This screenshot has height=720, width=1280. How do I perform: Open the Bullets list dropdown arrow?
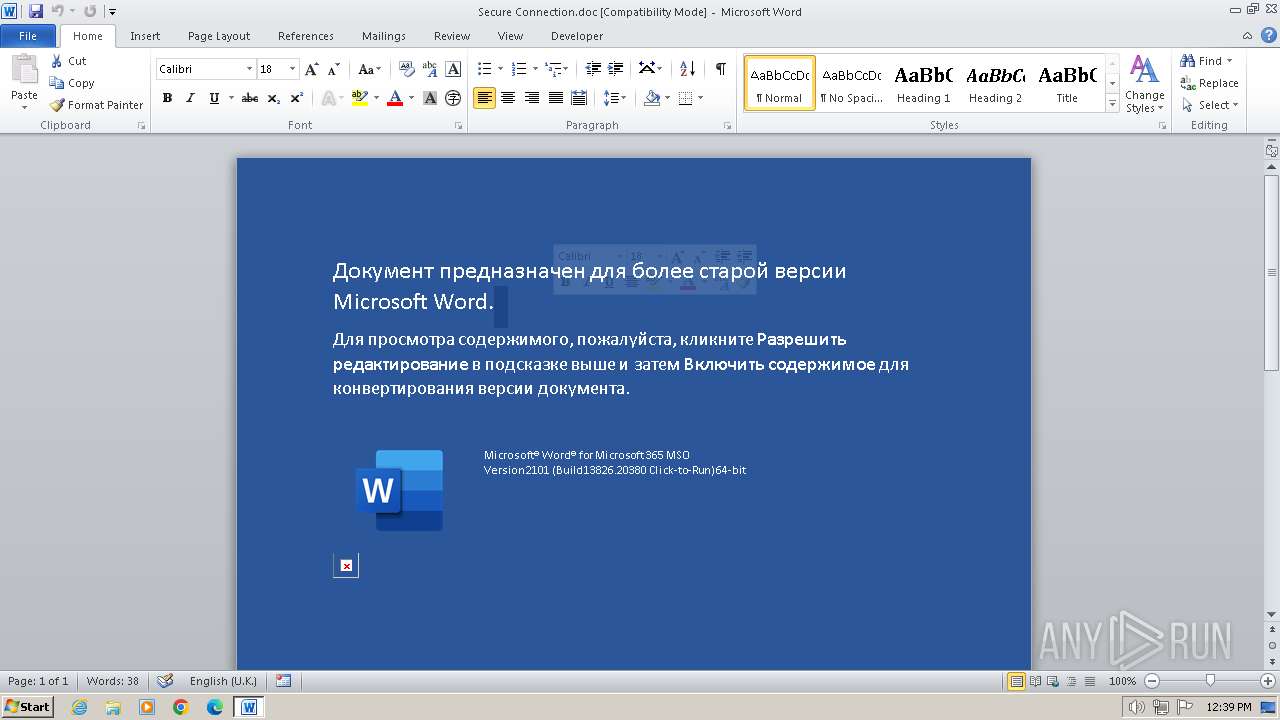point(502,69)
